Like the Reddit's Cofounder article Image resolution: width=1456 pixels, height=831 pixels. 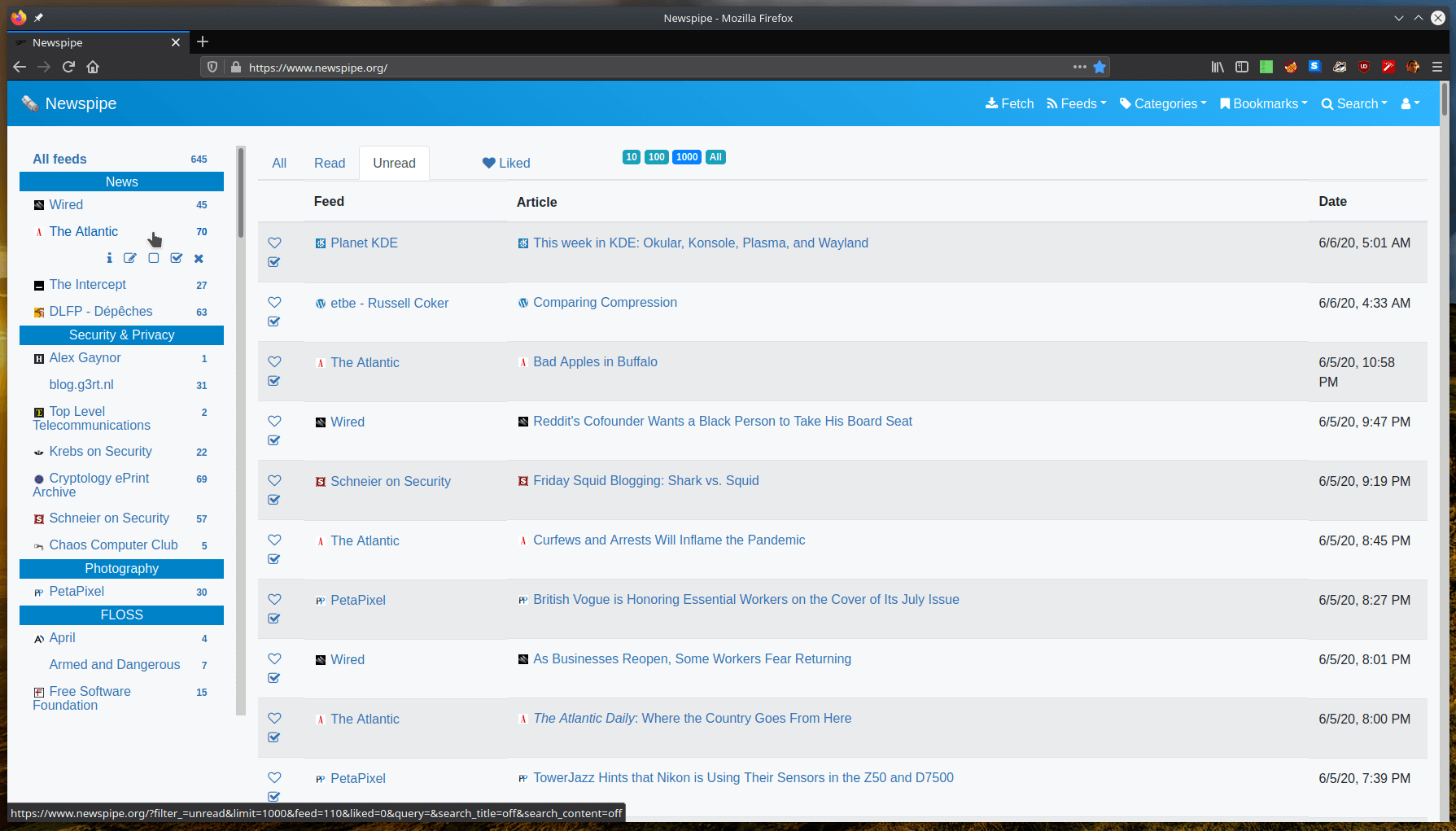(274, 421)
